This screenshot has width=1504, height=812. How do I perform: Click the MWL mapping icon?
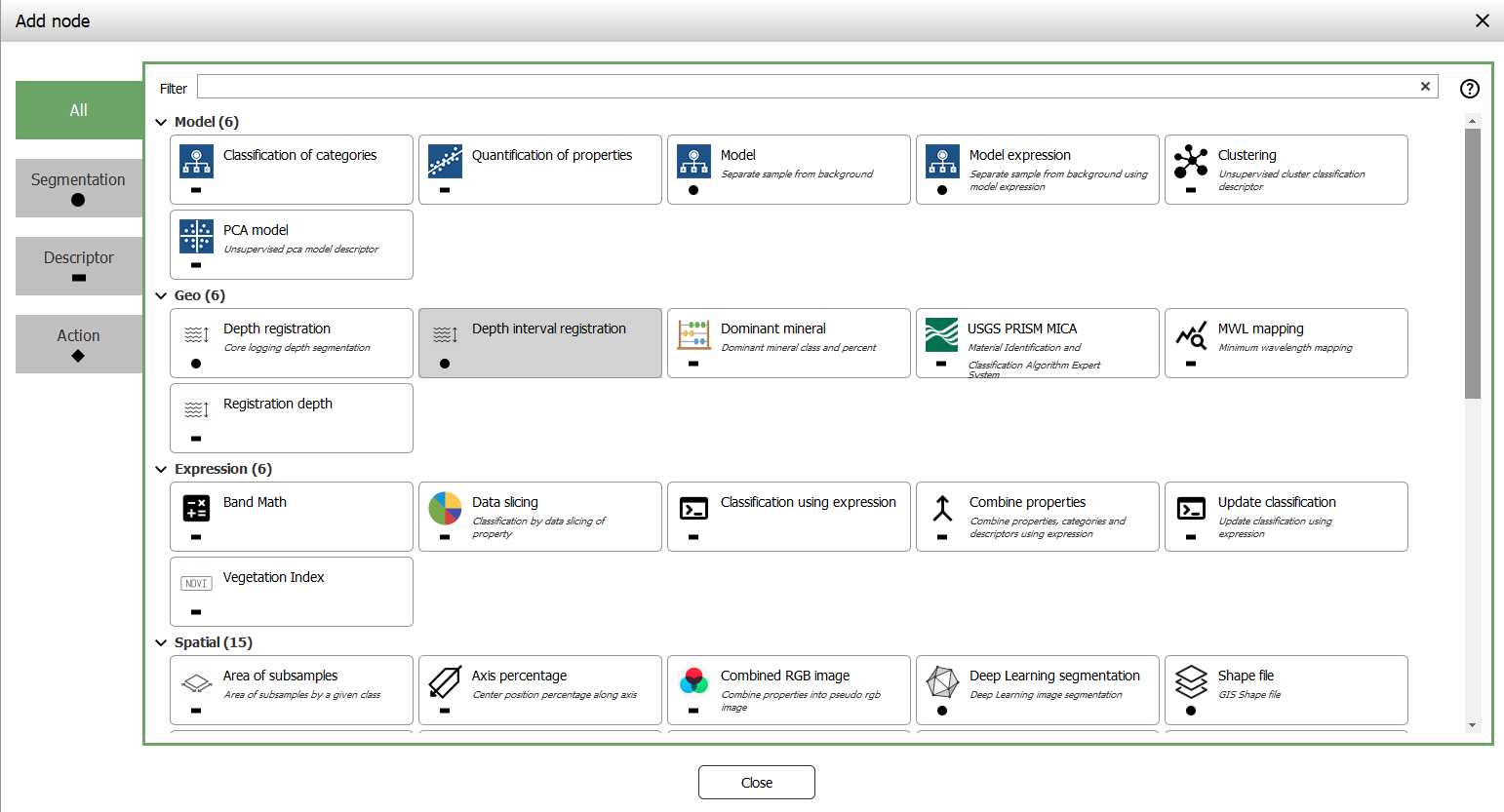(x=1191, y=335)
